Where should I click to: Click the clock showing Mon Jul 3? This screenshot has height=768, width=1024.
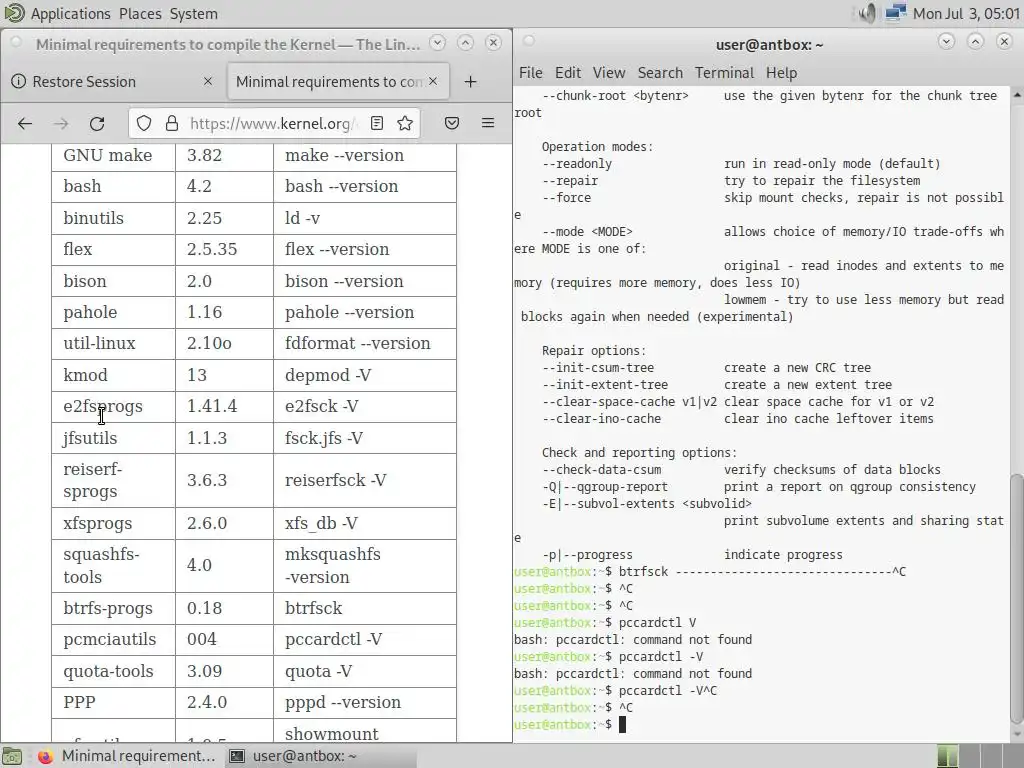967,14
